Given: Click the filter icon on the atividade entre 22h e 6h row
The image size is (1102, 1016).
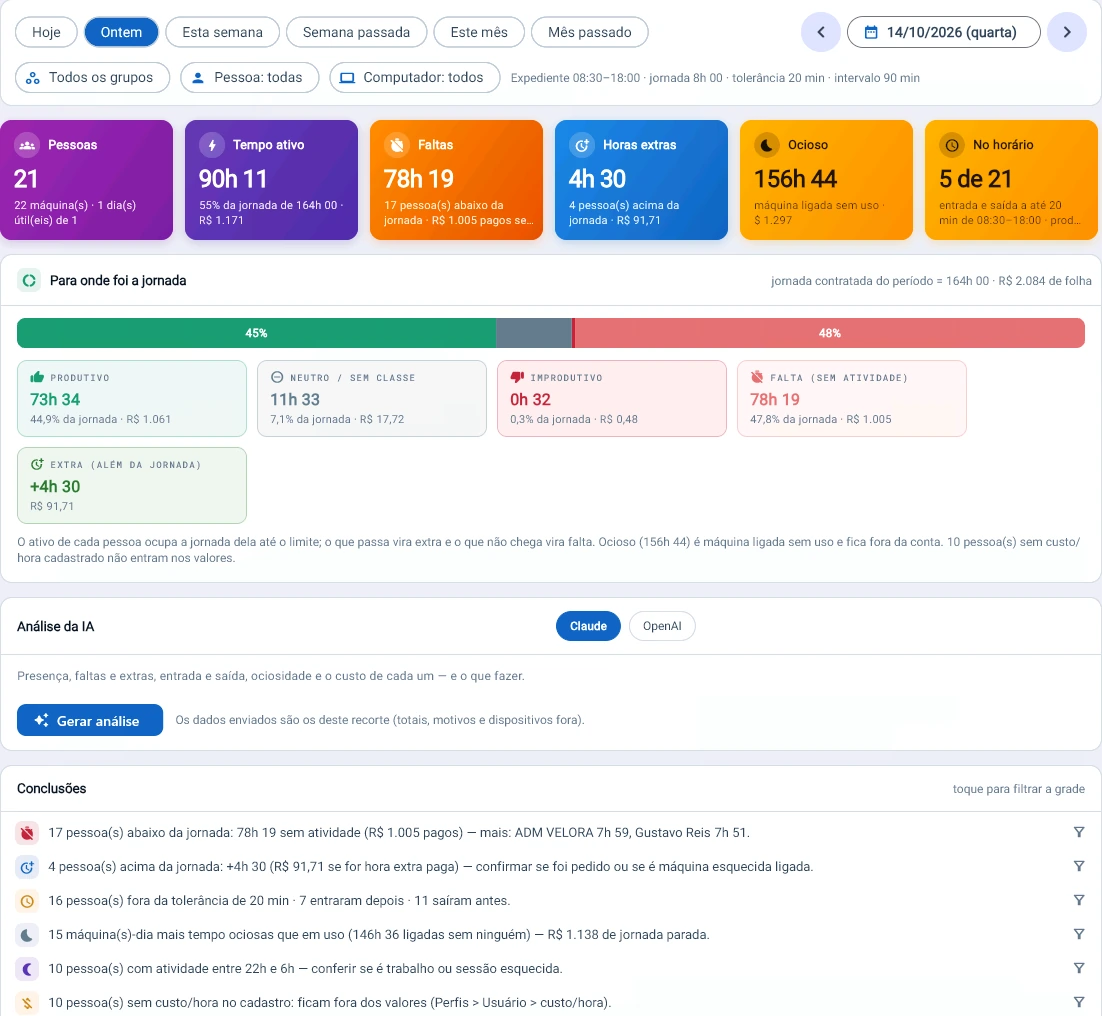Looking at the screenshot, I should [x=1079, y=968].
